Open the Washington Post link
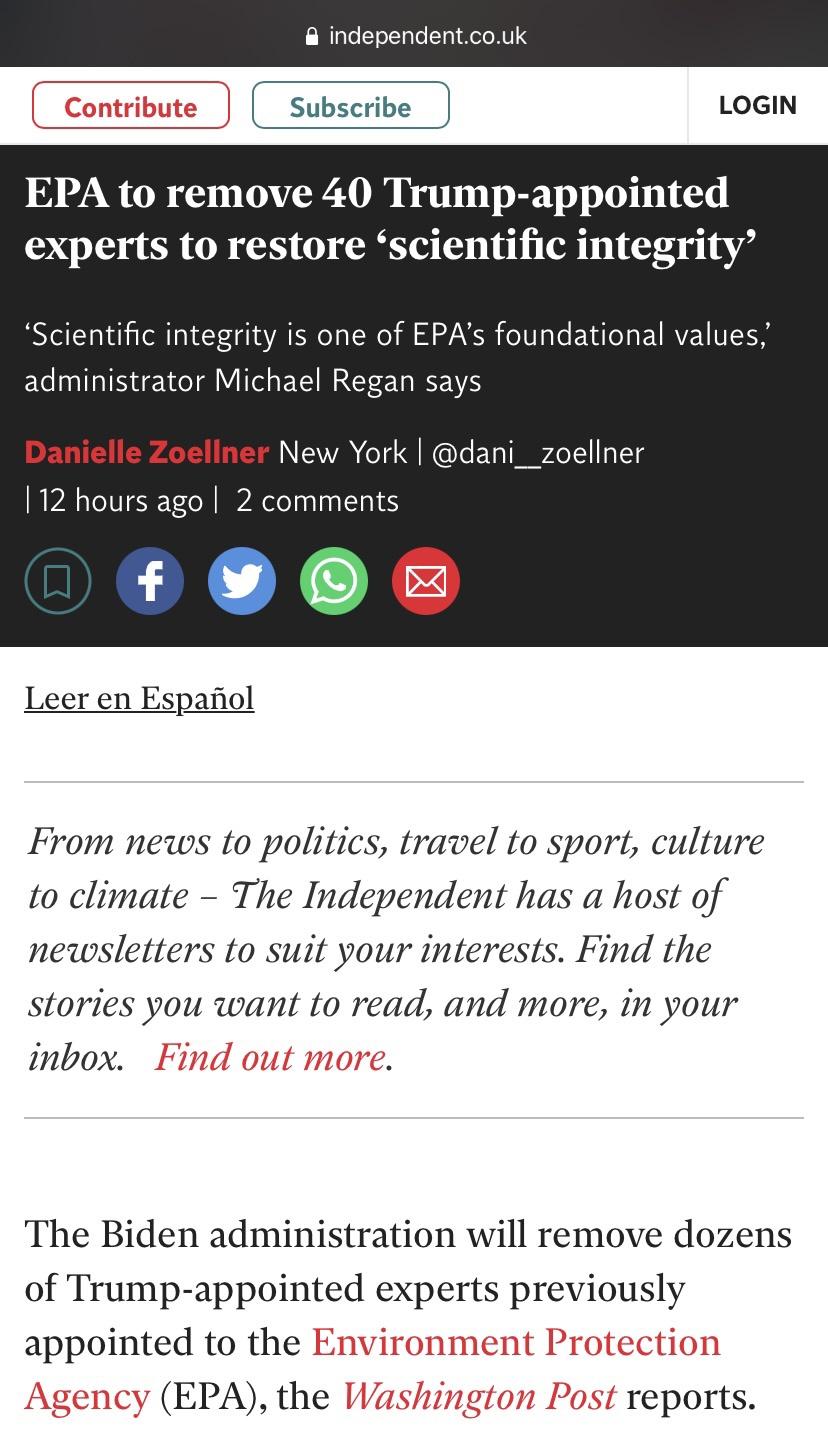Image resolution: width=828 pixels, height=1451 pixels. point(479,1396)
